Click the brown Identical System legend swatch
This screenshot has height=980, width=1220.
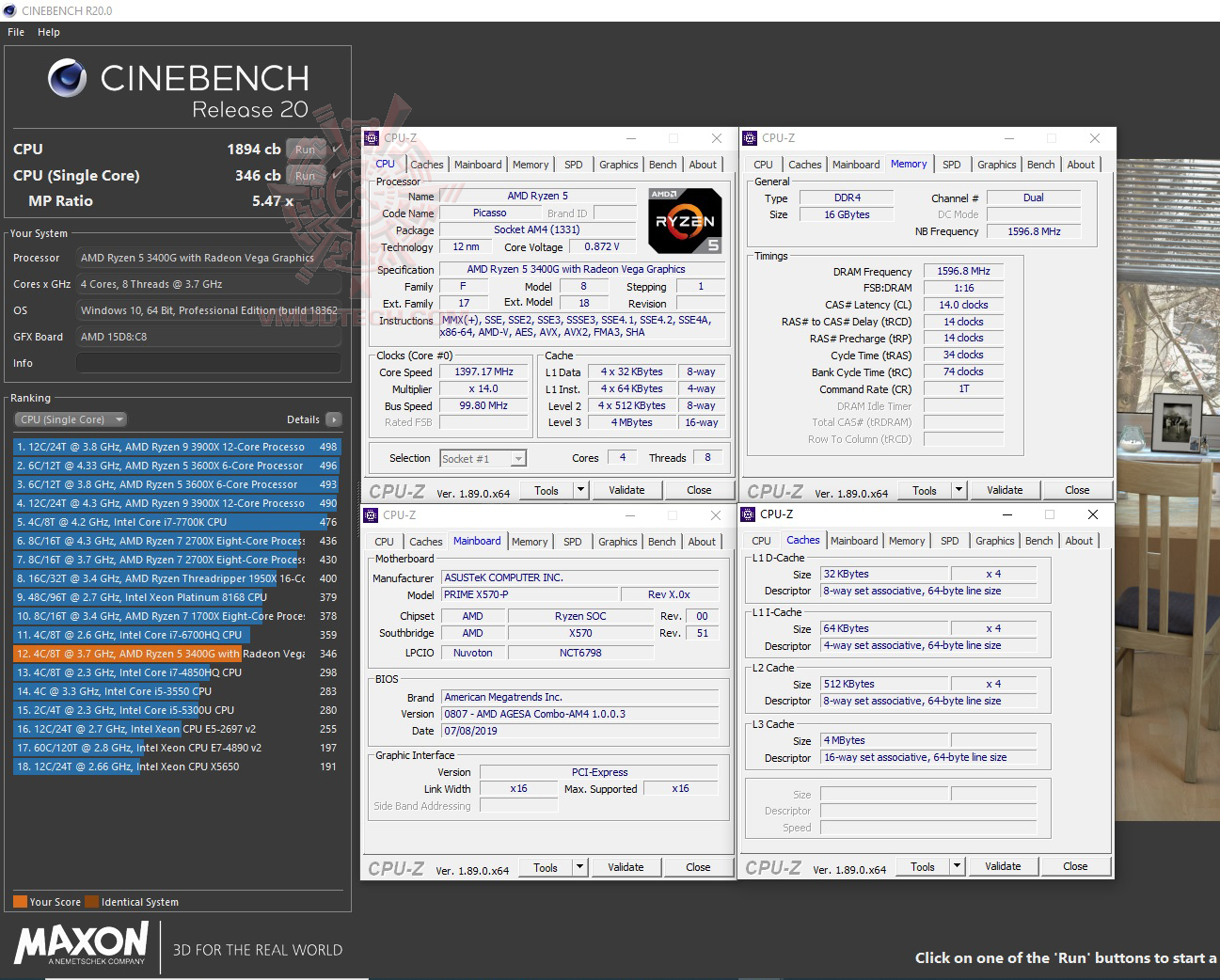click(91, 901)
